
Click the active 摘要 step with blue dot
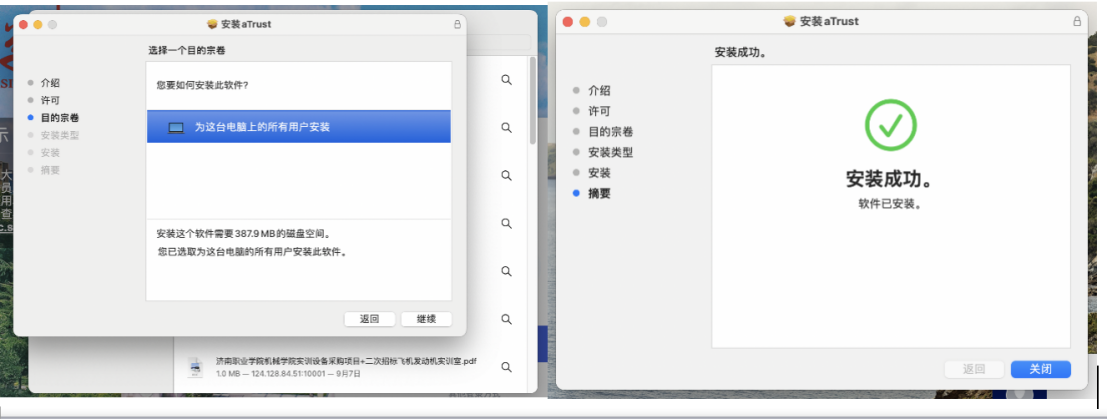599,193
